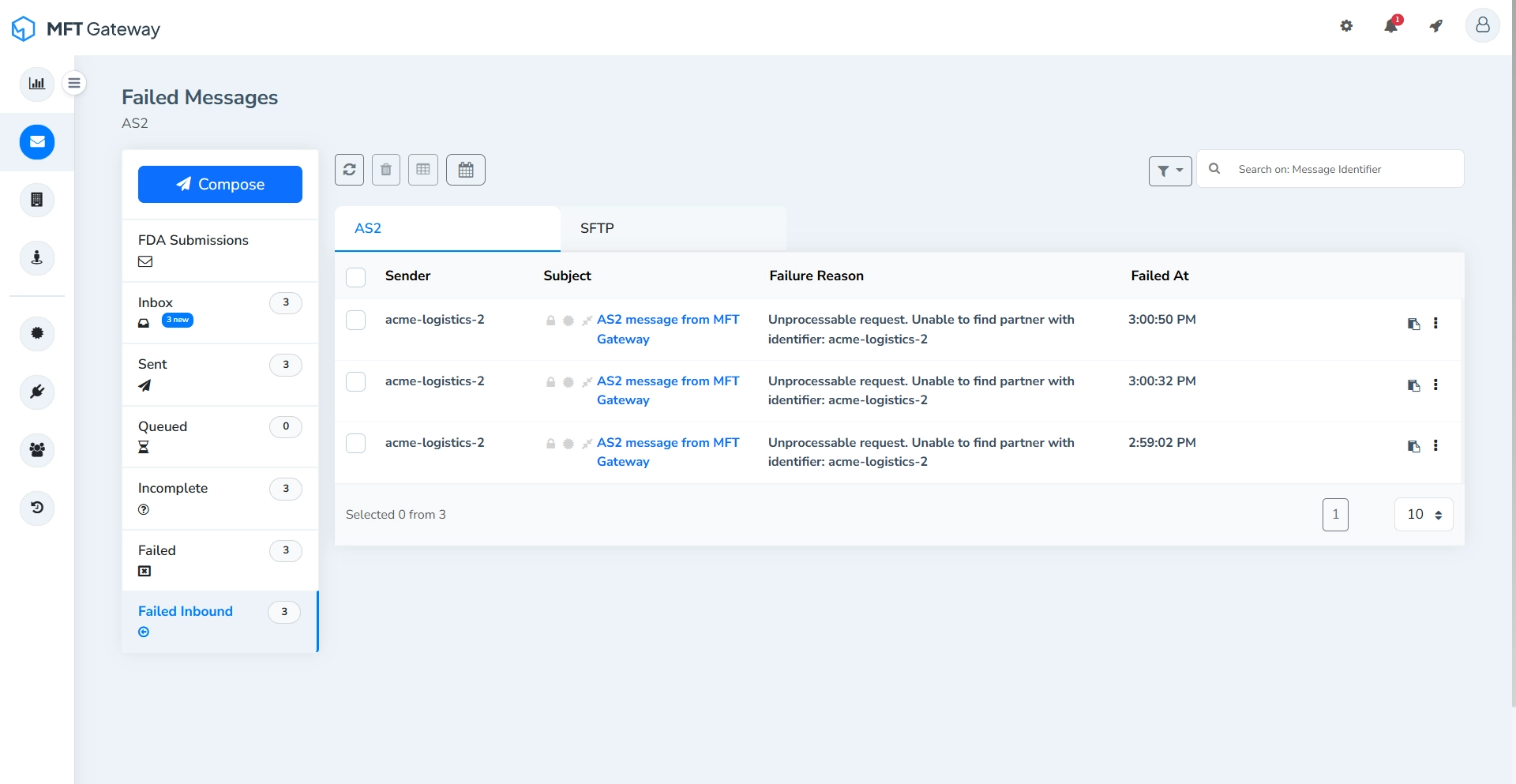Open the partners pawn icon in sidebar
Image resolution: width=1516 pixels, height=784 pixels.
[37, 257]
